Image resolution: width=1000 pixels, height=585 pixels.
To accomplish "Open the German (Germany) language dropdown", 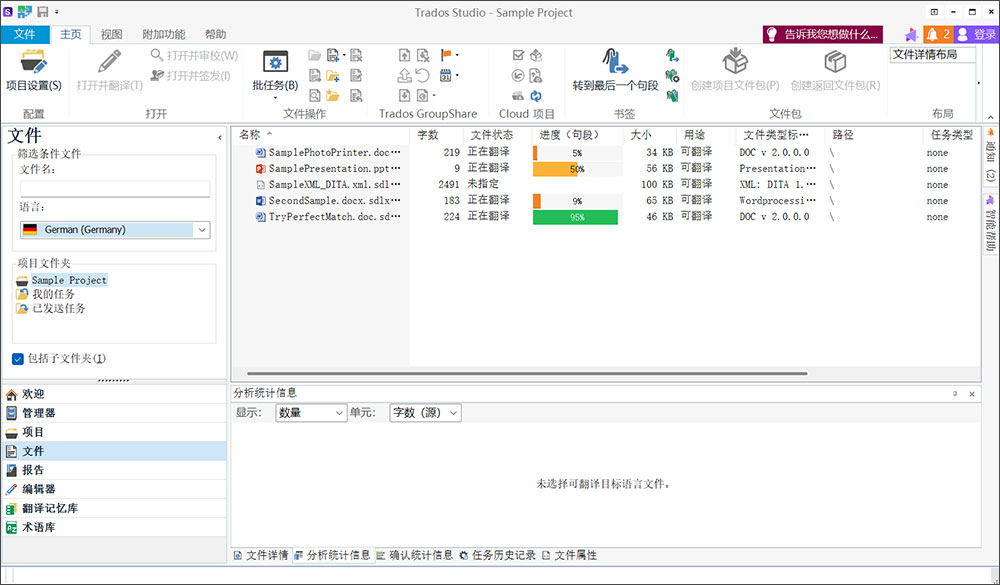I will (115, 230).
